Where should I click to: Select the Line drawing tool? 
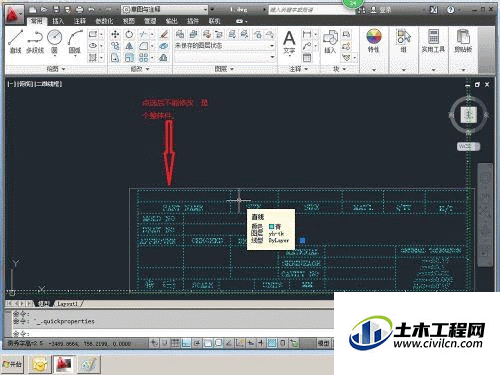[x=16, y=42]
